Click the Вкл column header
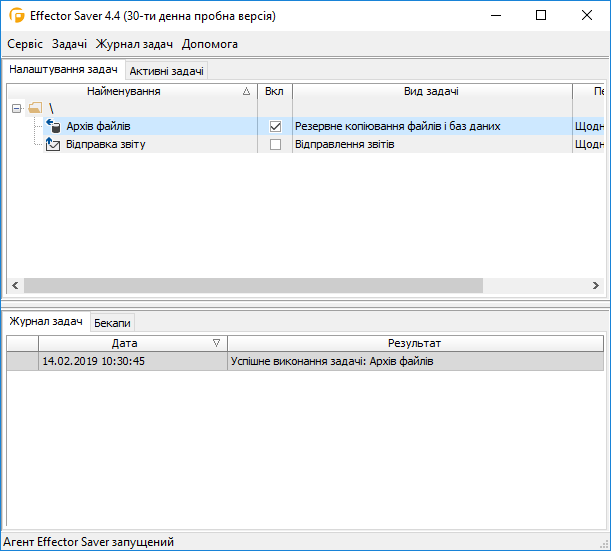The image size is (611, 551). 274,91
